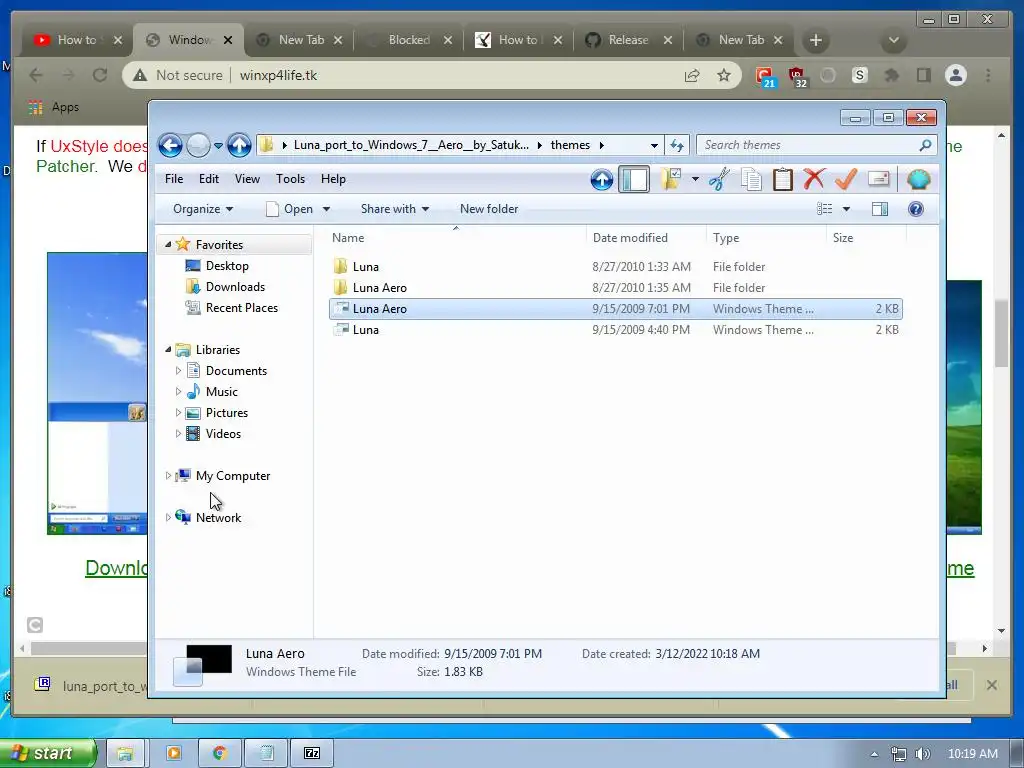1024x768 pixels.
Task: Select Videos library in navigation pane
Action: (223, 434)
